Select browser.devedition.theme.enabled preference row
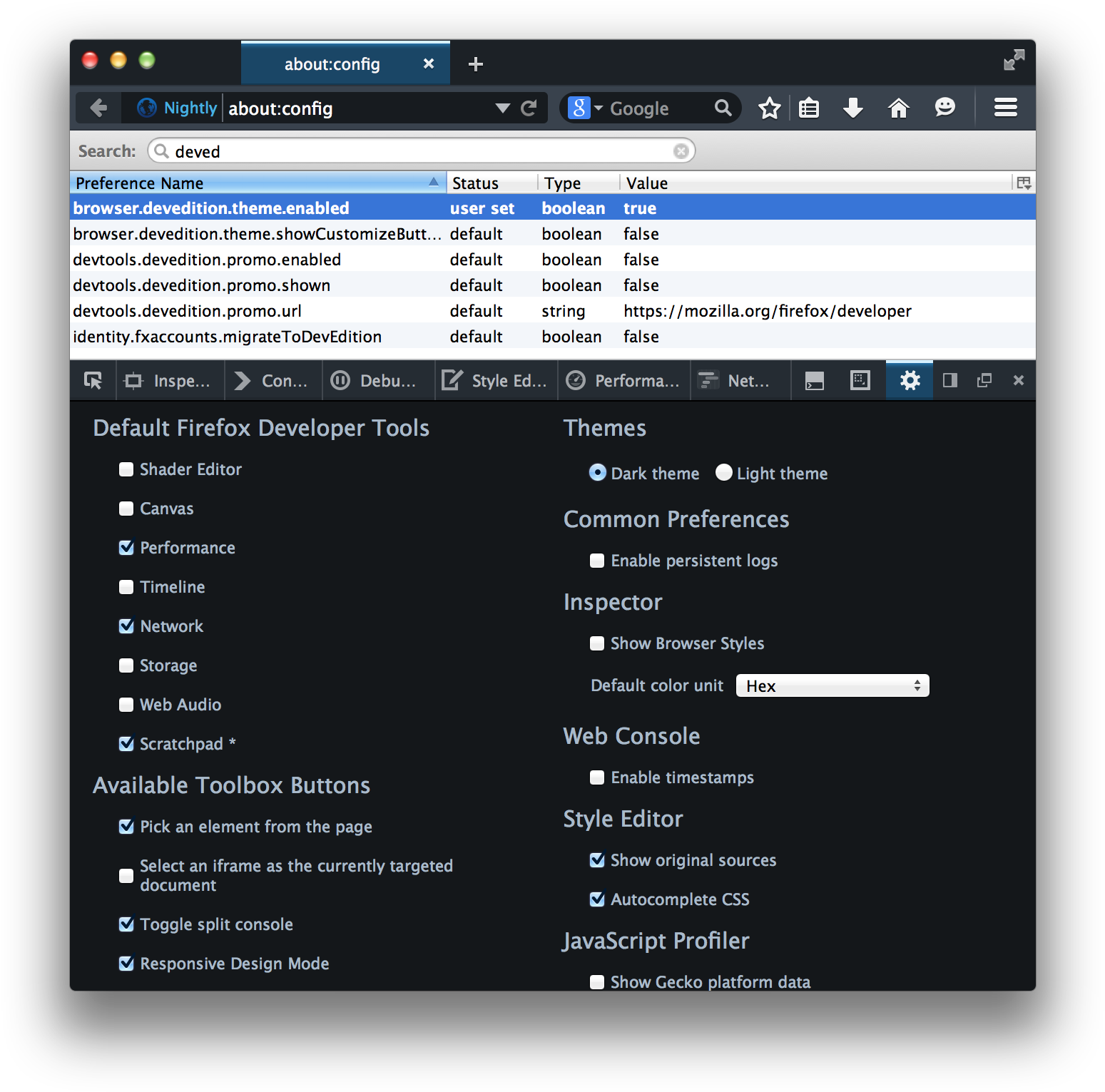Image resolution: width=1105 pixels, height=1092 pixels. pyautogui.click(x=553, y=208)
